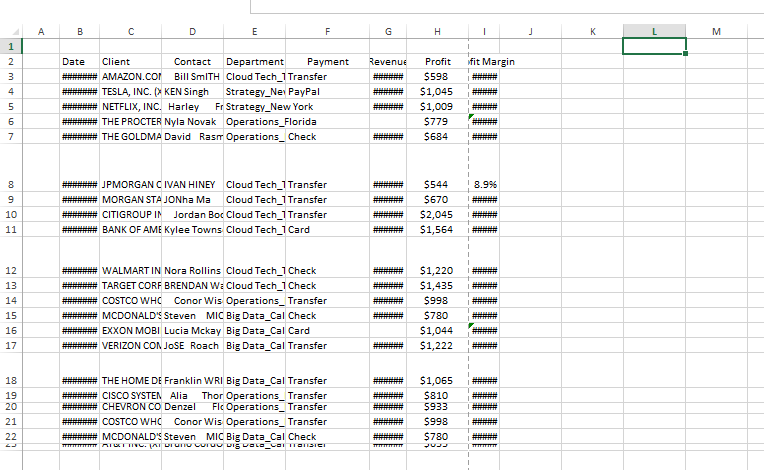
Task: Select the Operations_Florida department cell
Action: (254, 122)
